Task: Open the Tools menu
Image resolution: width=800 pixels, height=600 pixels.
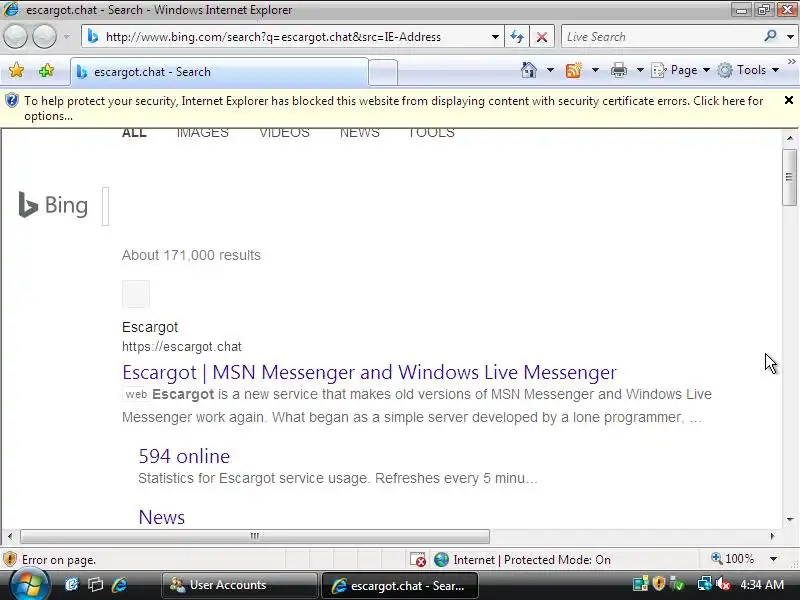Action: (x=748, y=70)
